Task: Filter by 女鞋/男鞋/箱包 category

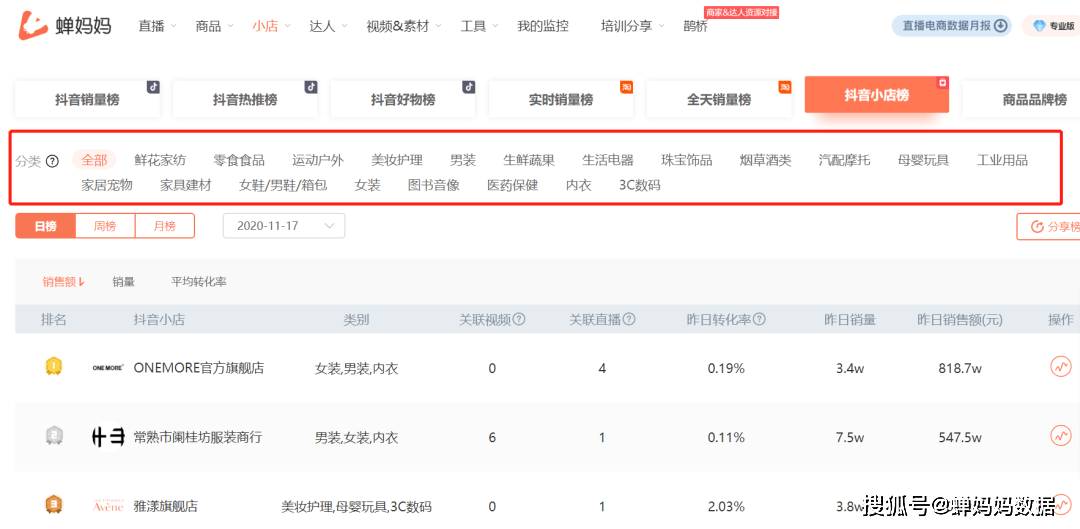Action: (x=283, y=185)
